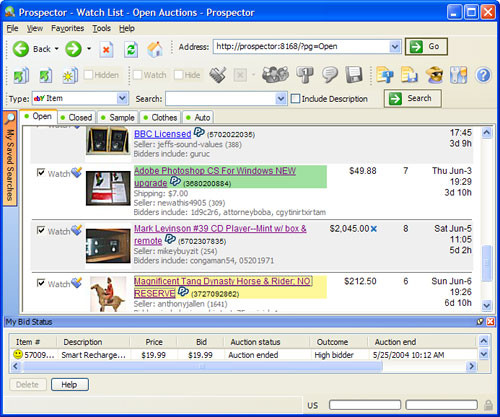Click the Go button
Viewport: 500px width, 417px height.
tap(426, 46)
